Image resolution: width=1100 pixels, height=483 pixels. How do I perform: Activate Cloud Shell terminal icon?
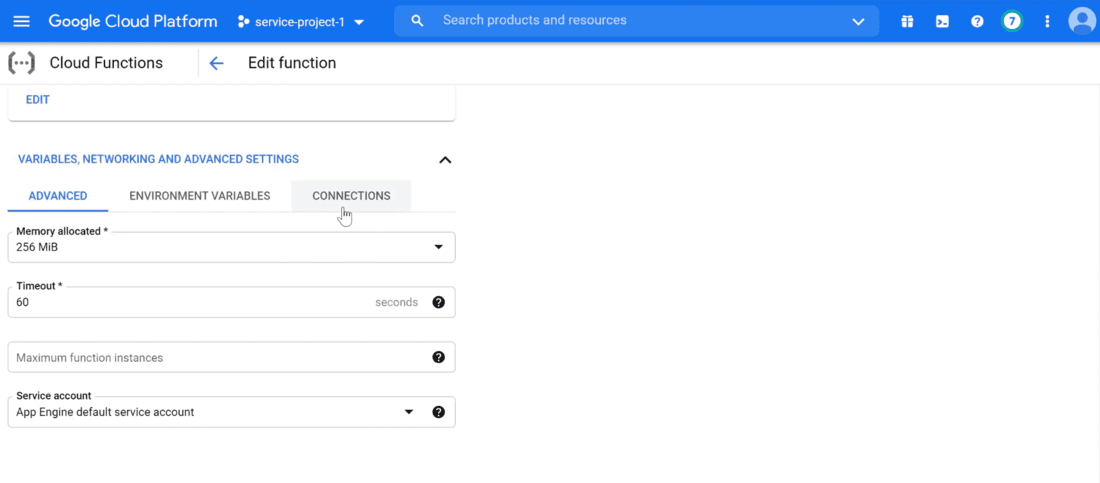click(x=942, y=21)
